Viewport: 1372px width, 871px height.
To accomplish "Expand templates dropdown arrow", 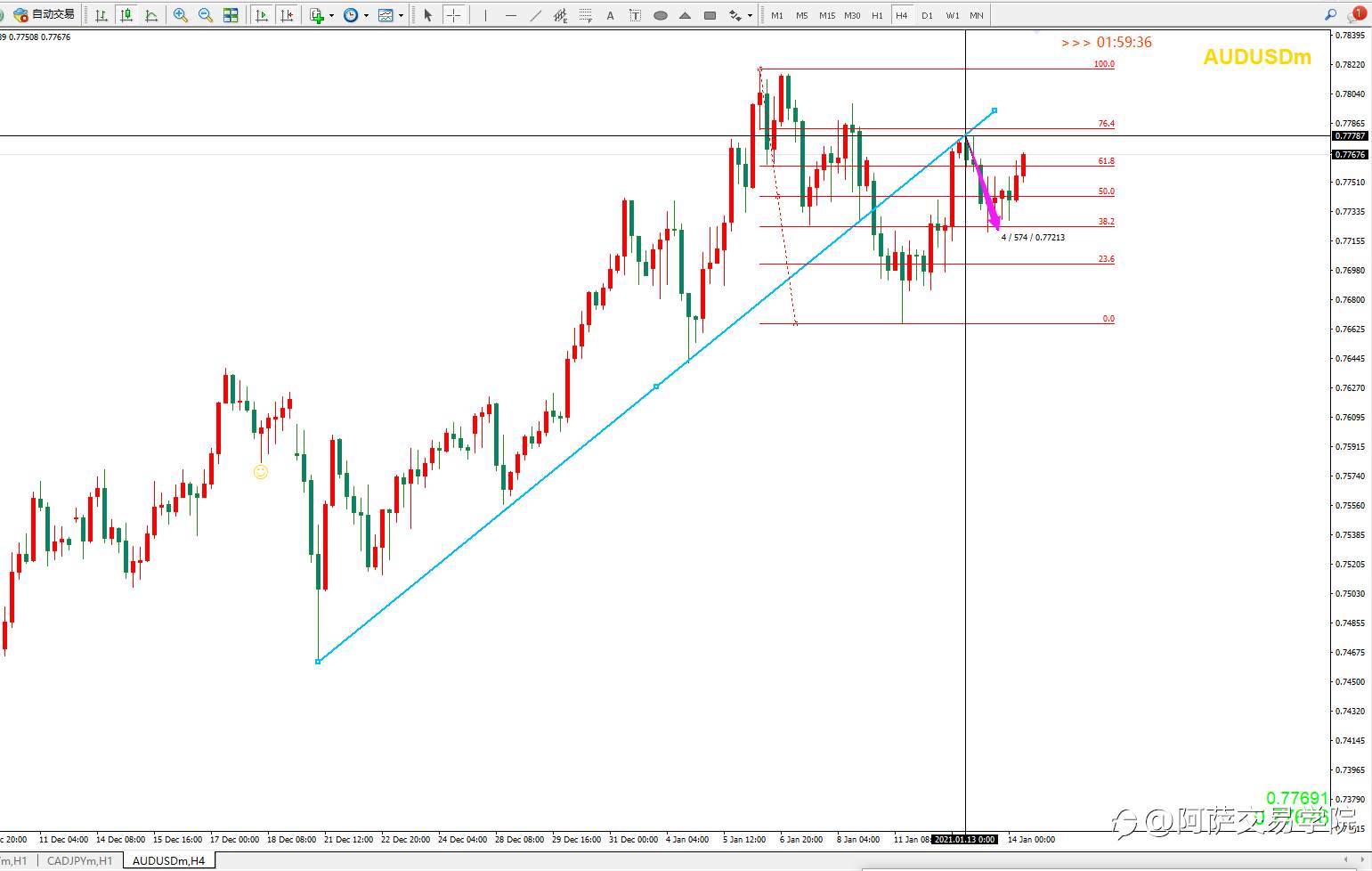I will click(400, 15).
